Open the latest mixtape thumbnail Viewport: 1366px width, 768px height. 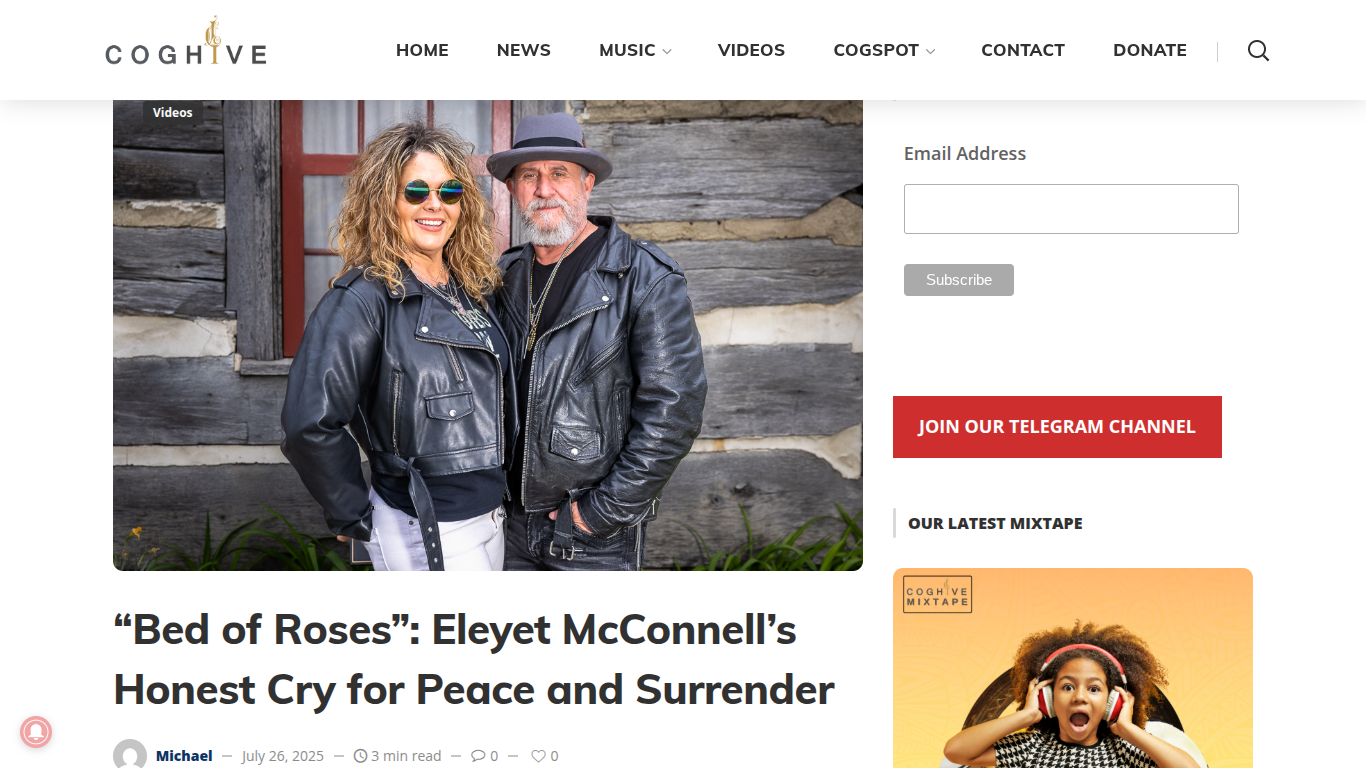pyautogui.click(x=1073, y=668)
